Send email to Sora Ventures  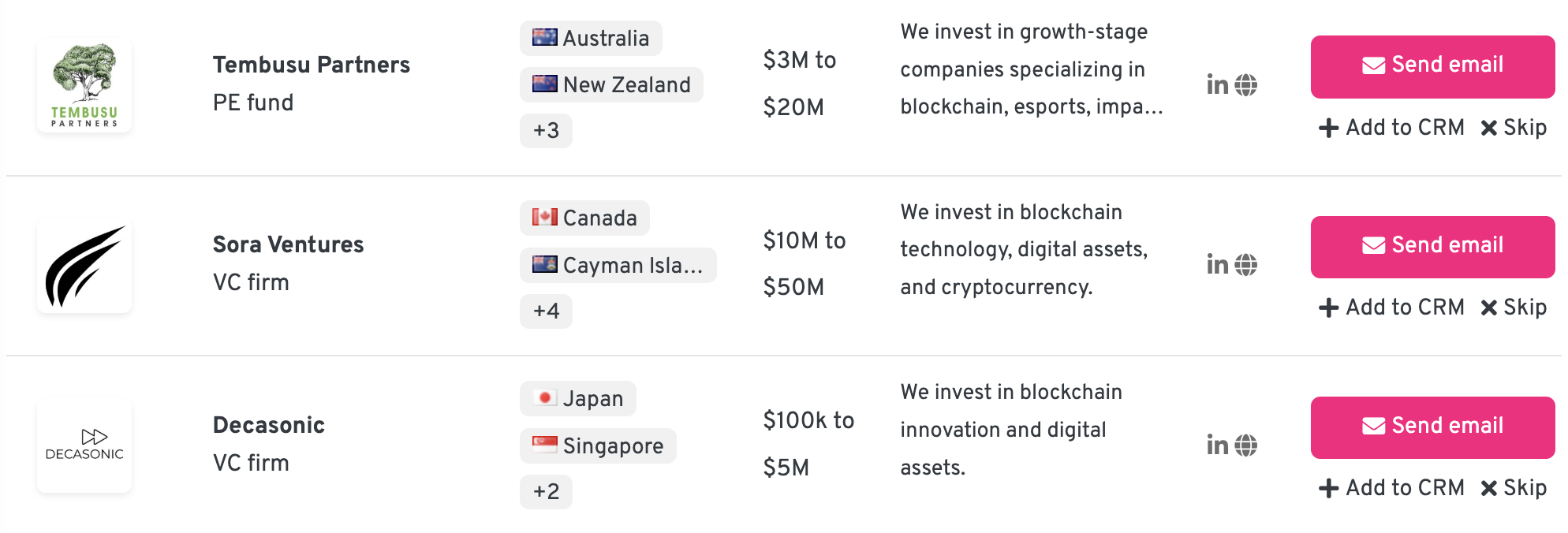tap(1432, 247)
